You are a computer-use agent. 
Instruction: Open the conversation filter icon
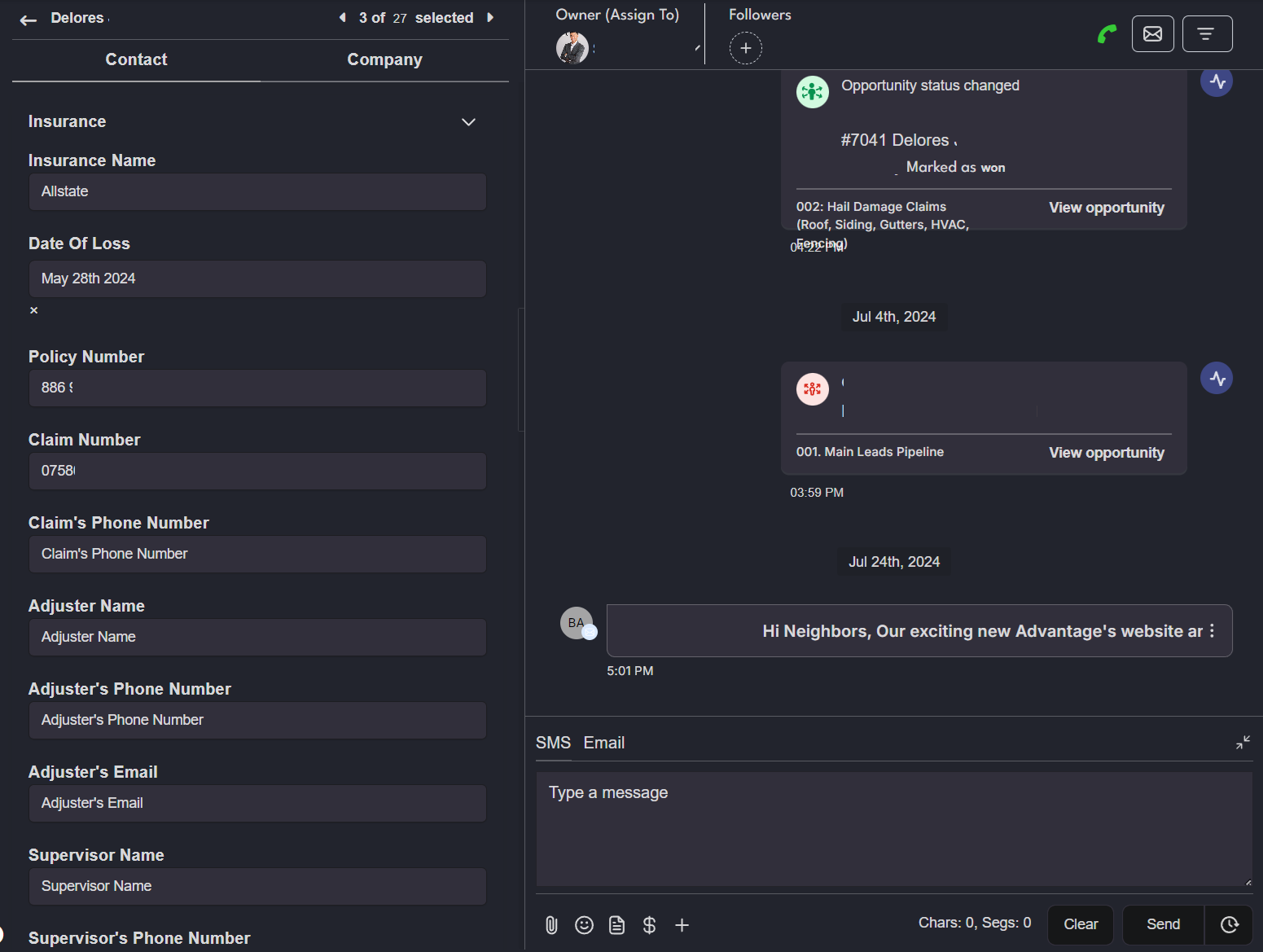tap(1207, 34)
